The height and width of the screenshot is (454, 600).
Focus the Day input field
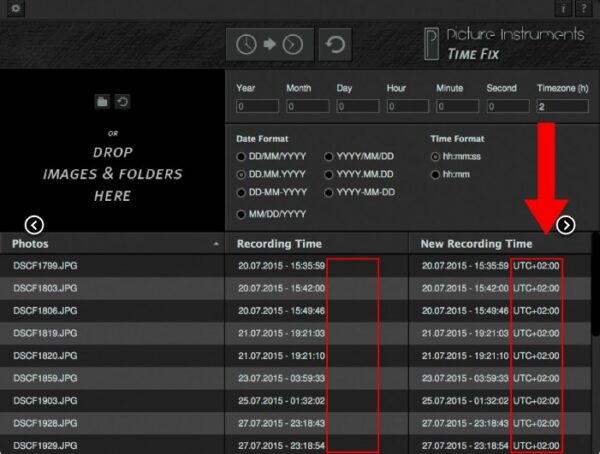click(x=358, y=106)
